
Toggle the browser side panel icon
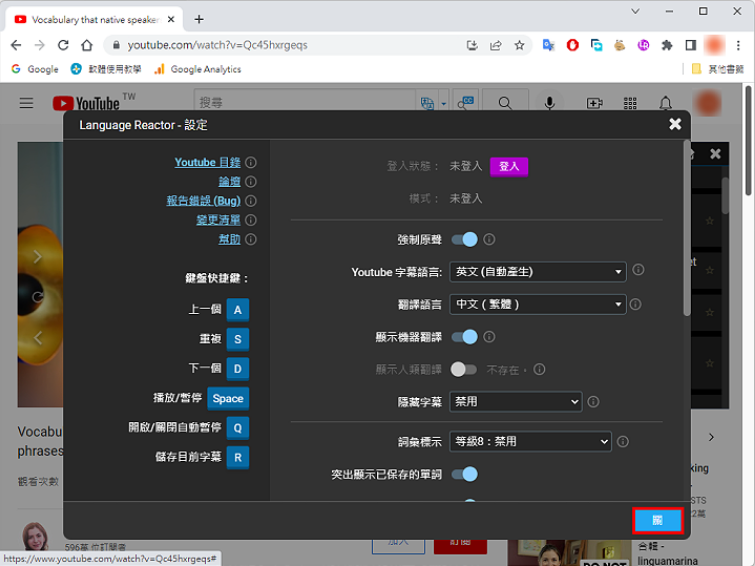click(690, 45)
